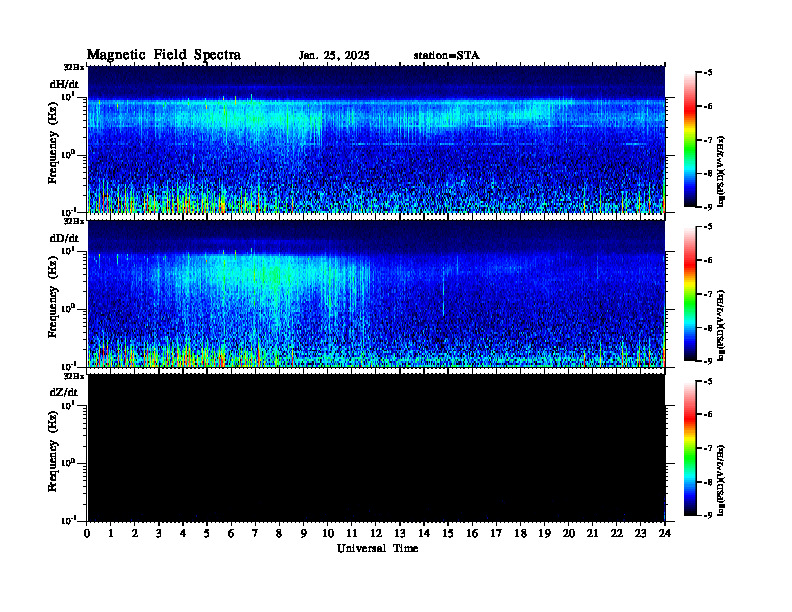Click the hour "12" tick label
Viewport: 792px width, 612px height.
[x=376, y=534]
